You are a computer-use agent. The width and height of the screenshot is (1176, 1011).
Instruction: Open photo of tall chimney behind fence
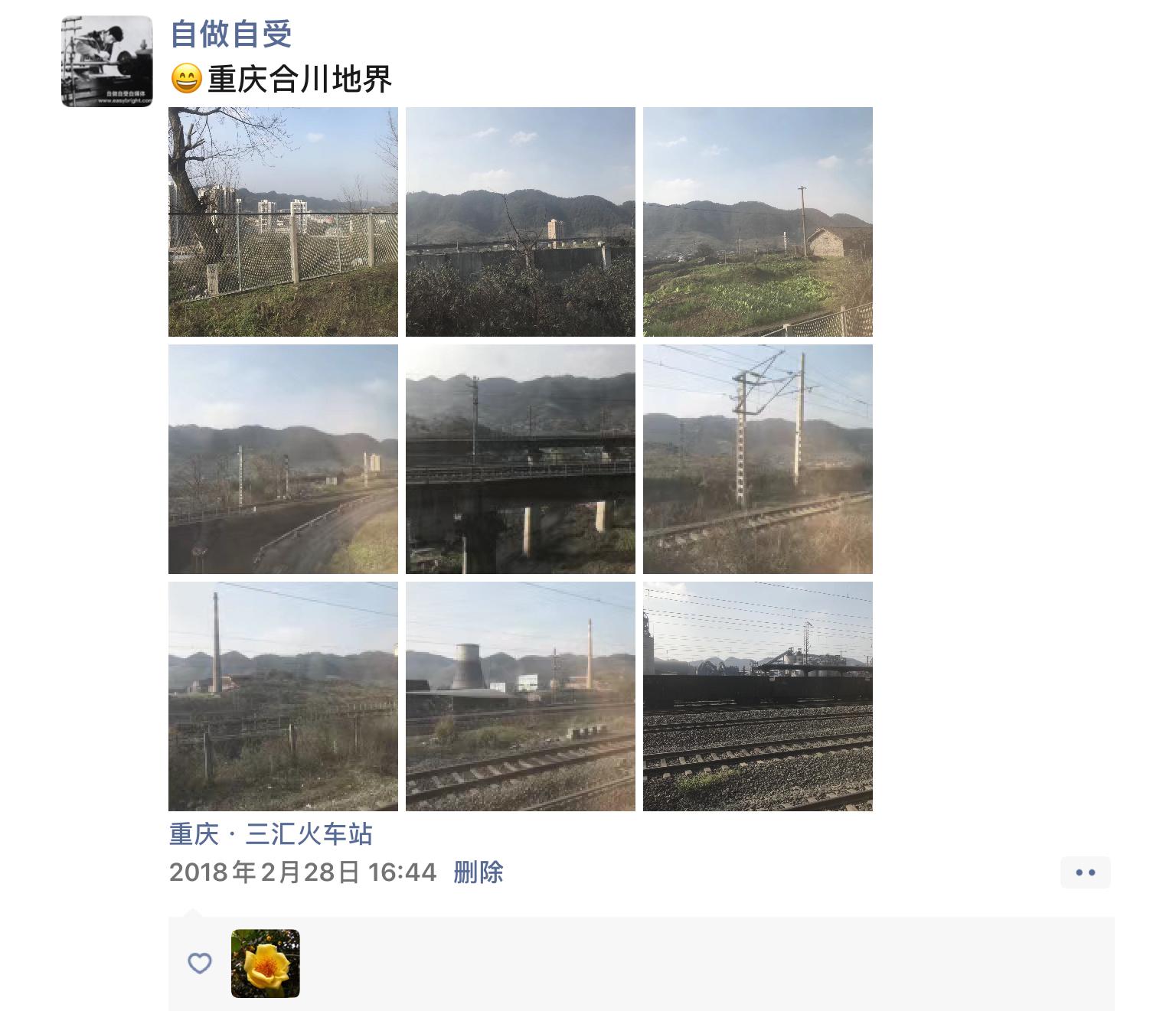click(x=283, y=696)
